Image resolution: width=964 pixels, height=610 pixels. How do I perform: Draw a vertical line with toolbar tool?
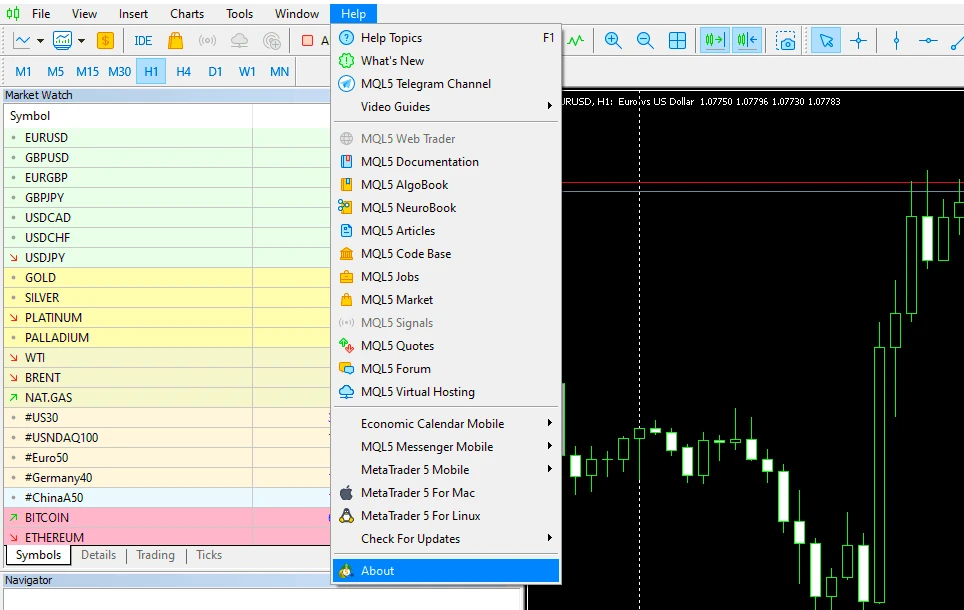(896, 41)
